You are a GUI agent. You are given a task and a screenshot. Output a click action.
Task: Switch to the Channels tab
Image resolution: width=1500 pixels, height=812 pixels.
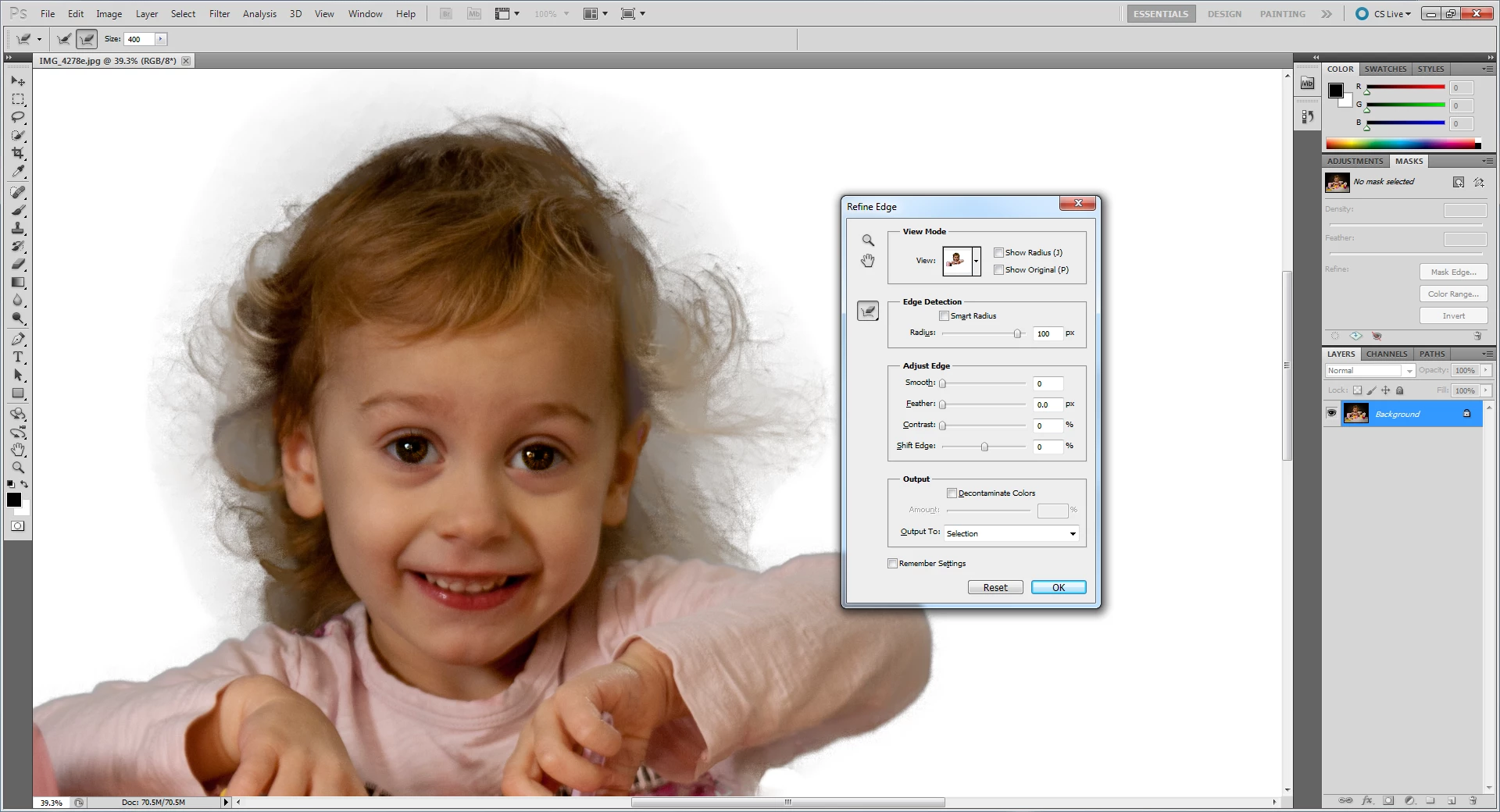tap(1387, 354)
